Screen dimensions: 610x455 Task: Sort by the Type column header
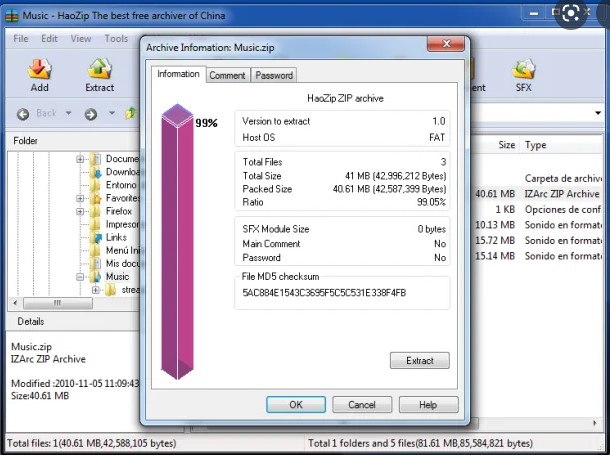point(535,145)
